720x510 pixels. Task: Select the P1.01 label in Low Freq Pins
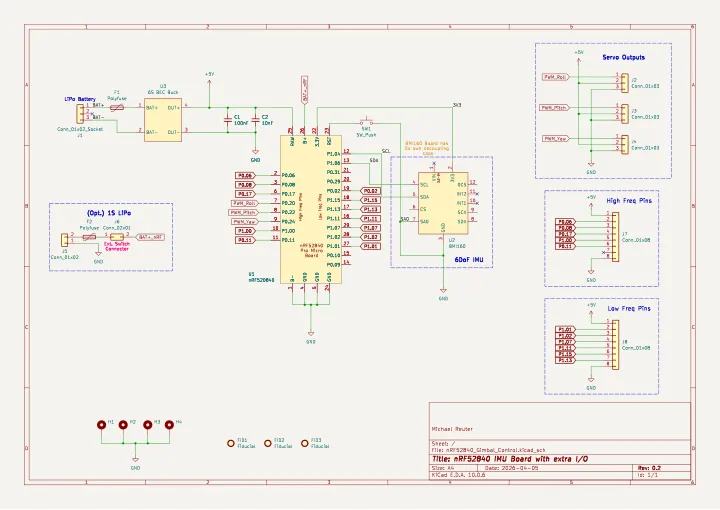coord(565,330)
